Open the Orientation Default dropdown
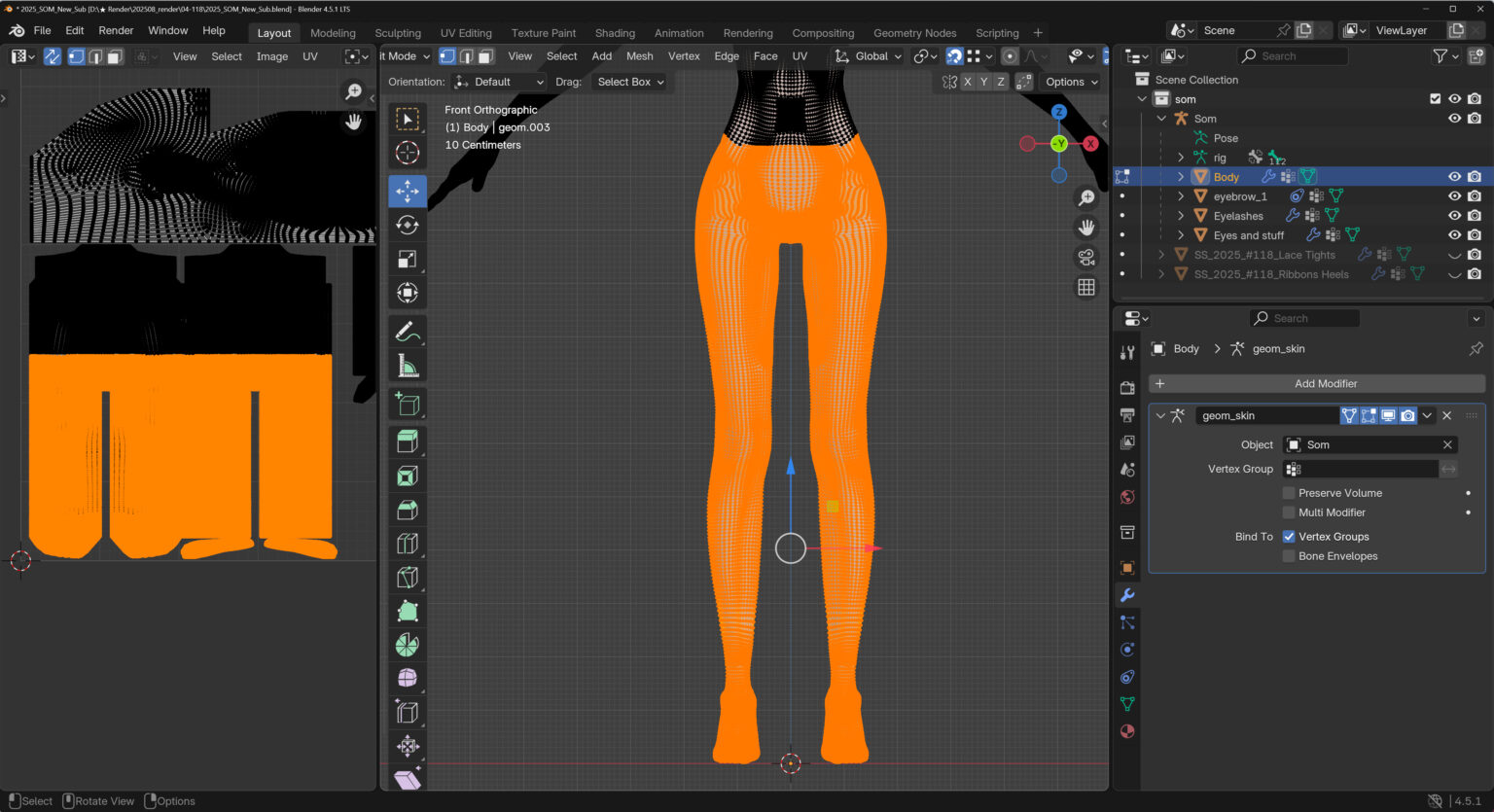 499,82
